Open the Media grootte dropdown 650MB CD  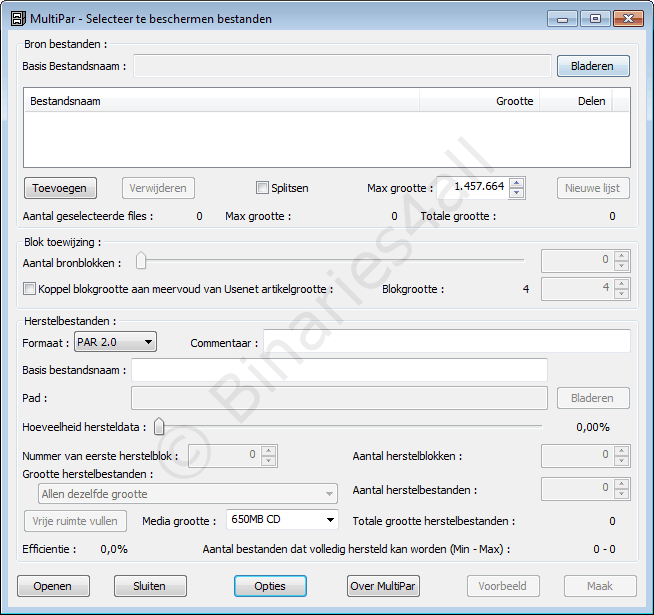[282, 520]
